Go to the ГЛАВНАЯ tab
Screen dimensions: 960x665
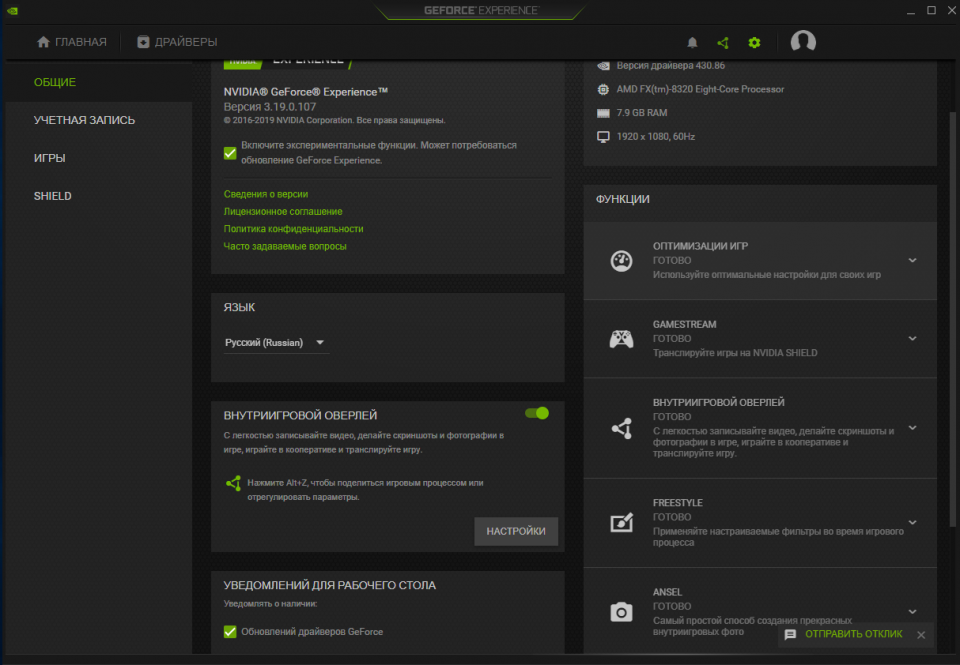pyautogui.click(x=72, y=42)
